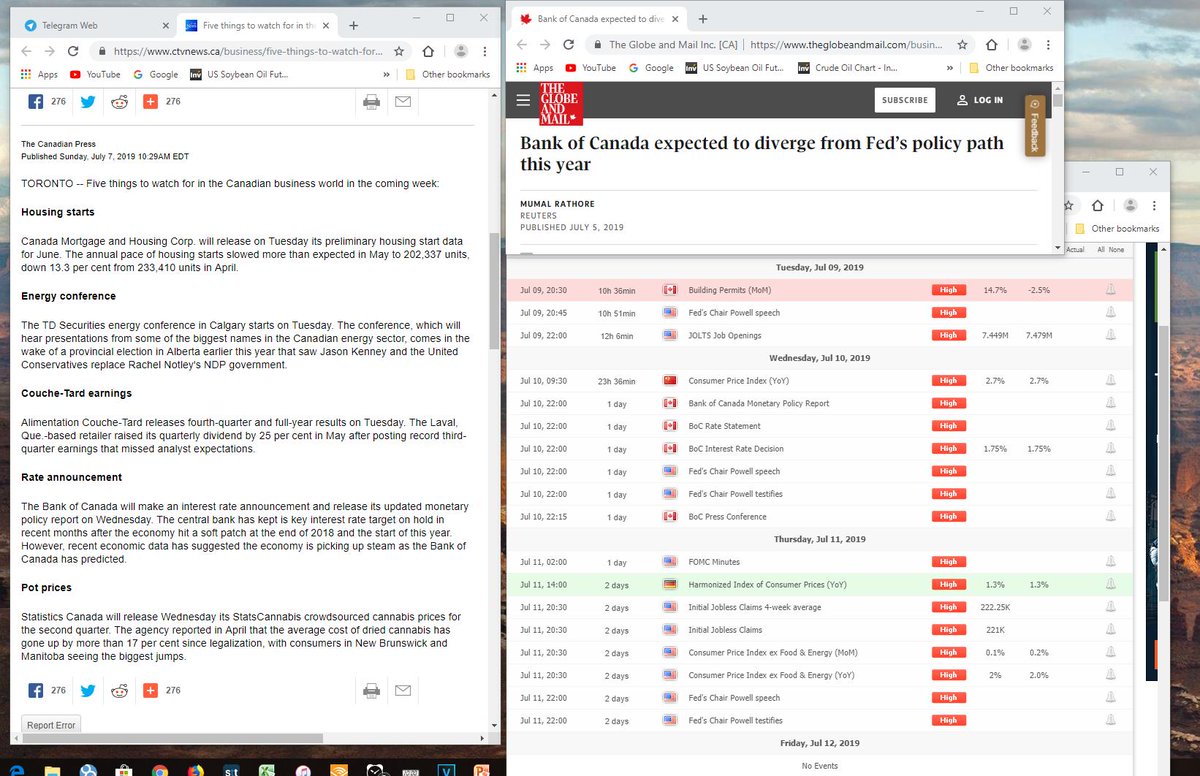This screenshot has width=1200, height=776.
Task: Open Other bookmarks folder in CTV window
Action: pos(448,75)
